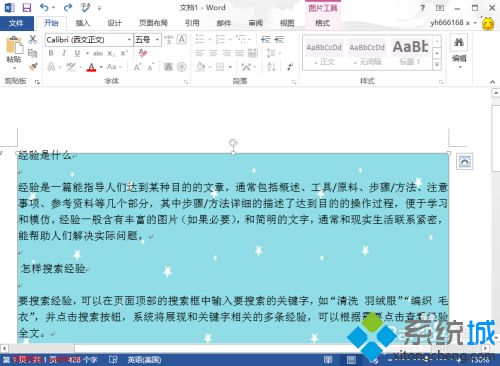The width and height of the screenshot is (500, 366).
Task: Click the picture rotation handle
Action: pyautogui.click(x=233, y=143)
